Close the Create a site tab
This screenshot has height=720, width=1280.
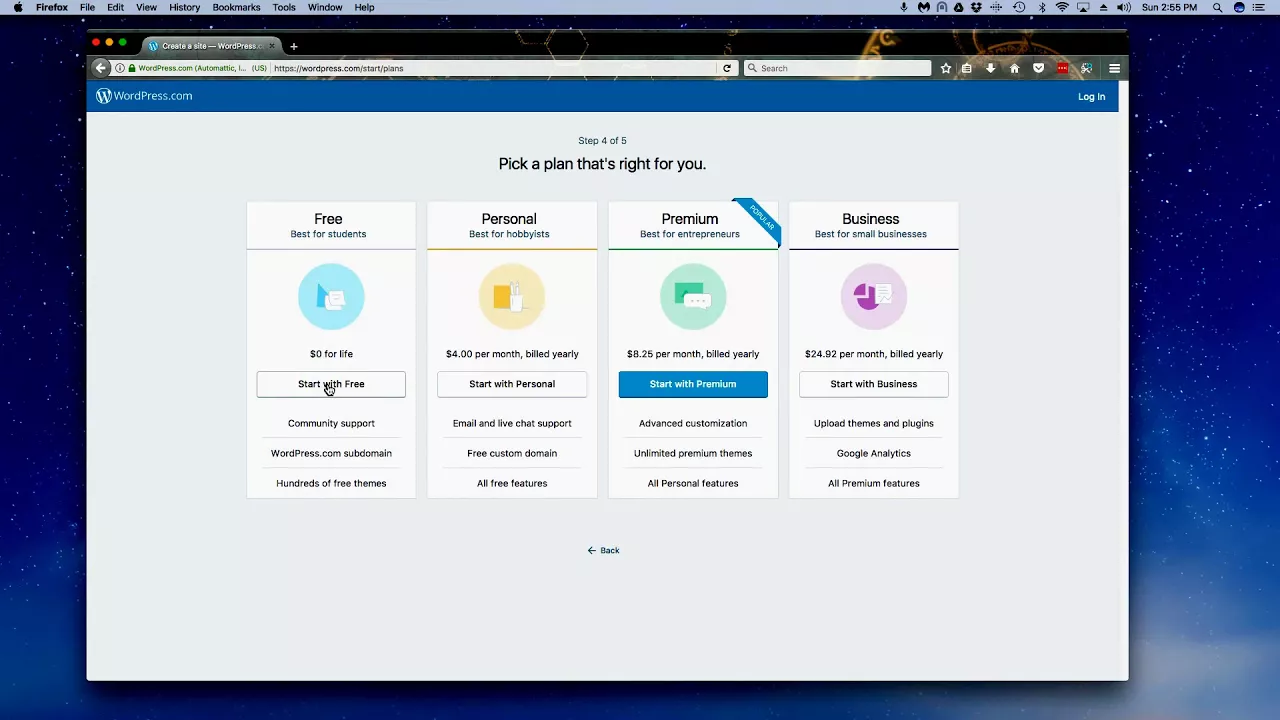click(x=271, y=46)
